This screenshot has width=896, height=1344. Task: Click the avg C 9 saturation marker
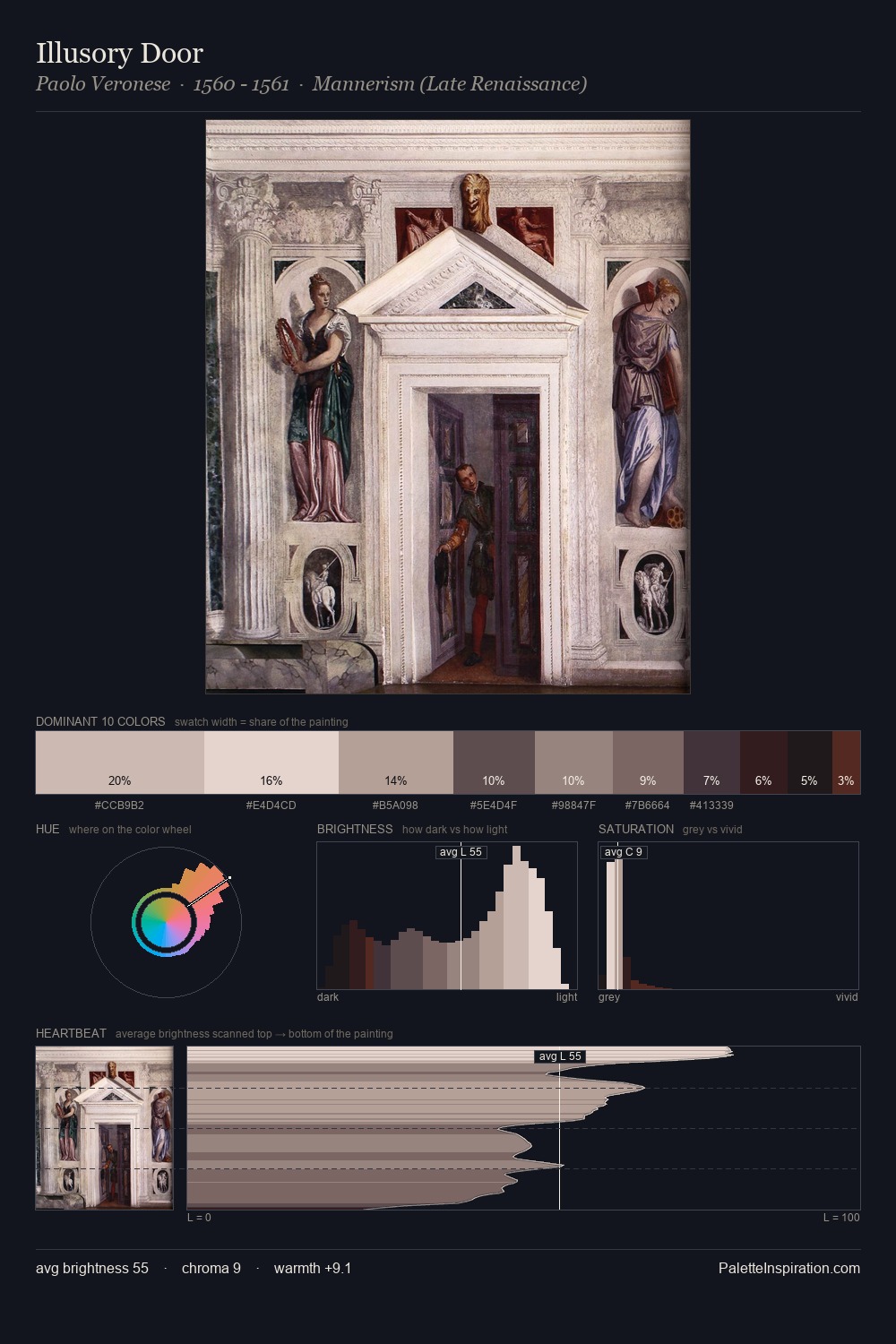(624, 852)
